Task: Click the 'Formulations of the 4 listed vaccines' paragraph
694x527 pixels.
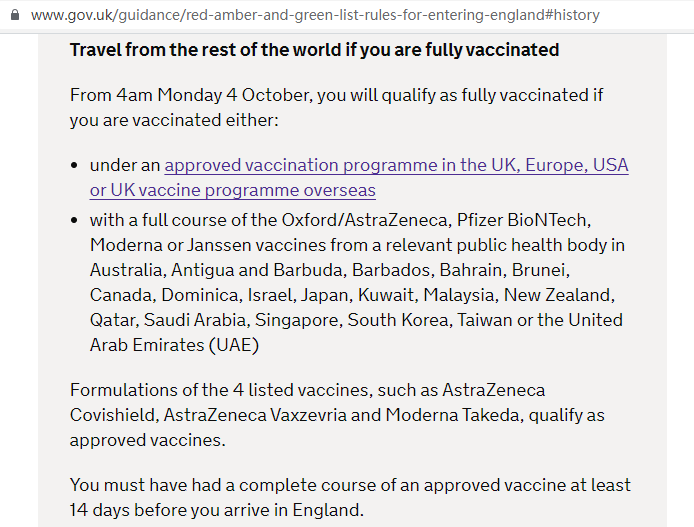Action: tap(337, 415)
